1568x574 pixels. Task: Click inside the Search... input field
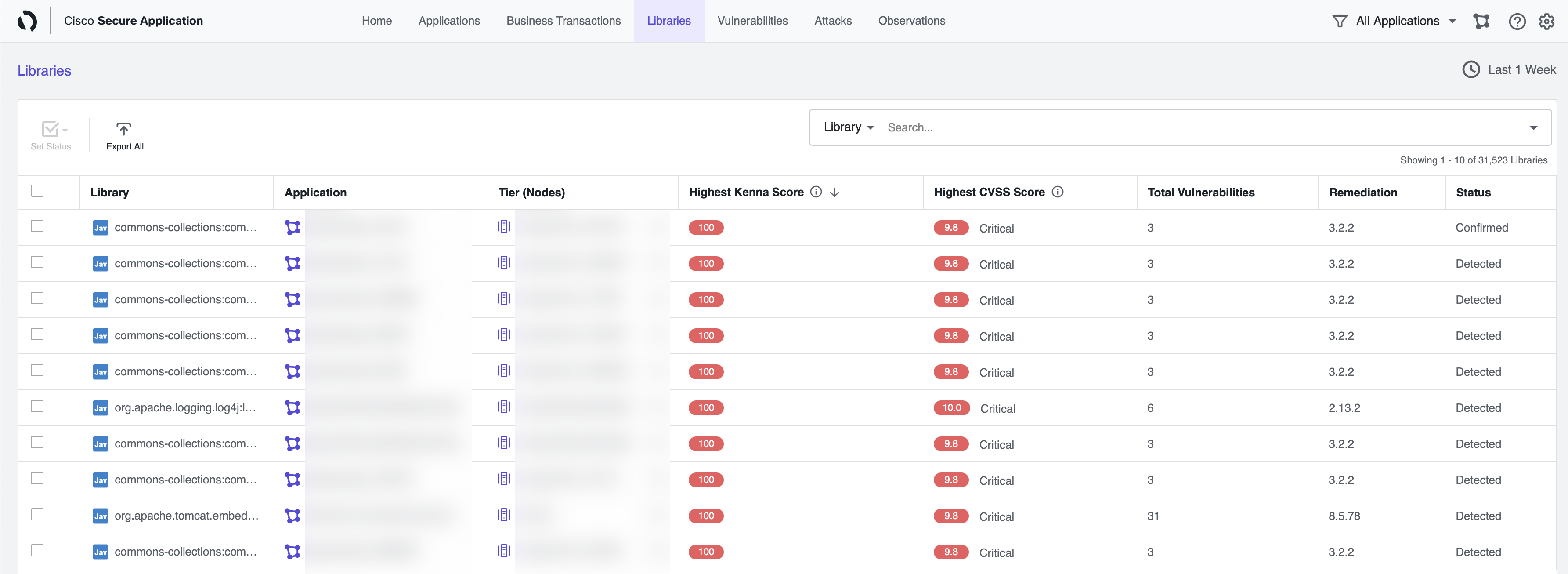tap(1202, 127)
